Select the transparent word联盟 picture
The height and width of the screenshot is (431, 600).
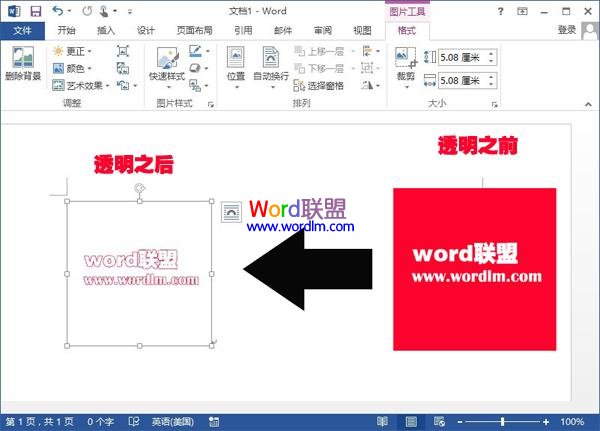[x=140, y=273]
